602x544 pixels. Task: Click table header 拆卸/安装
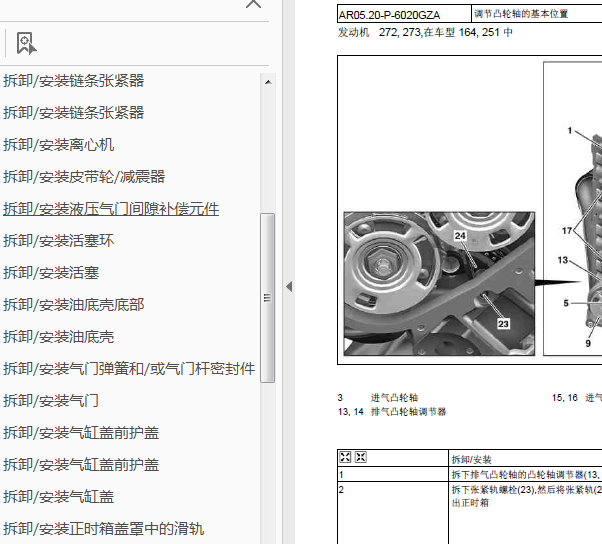471,460
